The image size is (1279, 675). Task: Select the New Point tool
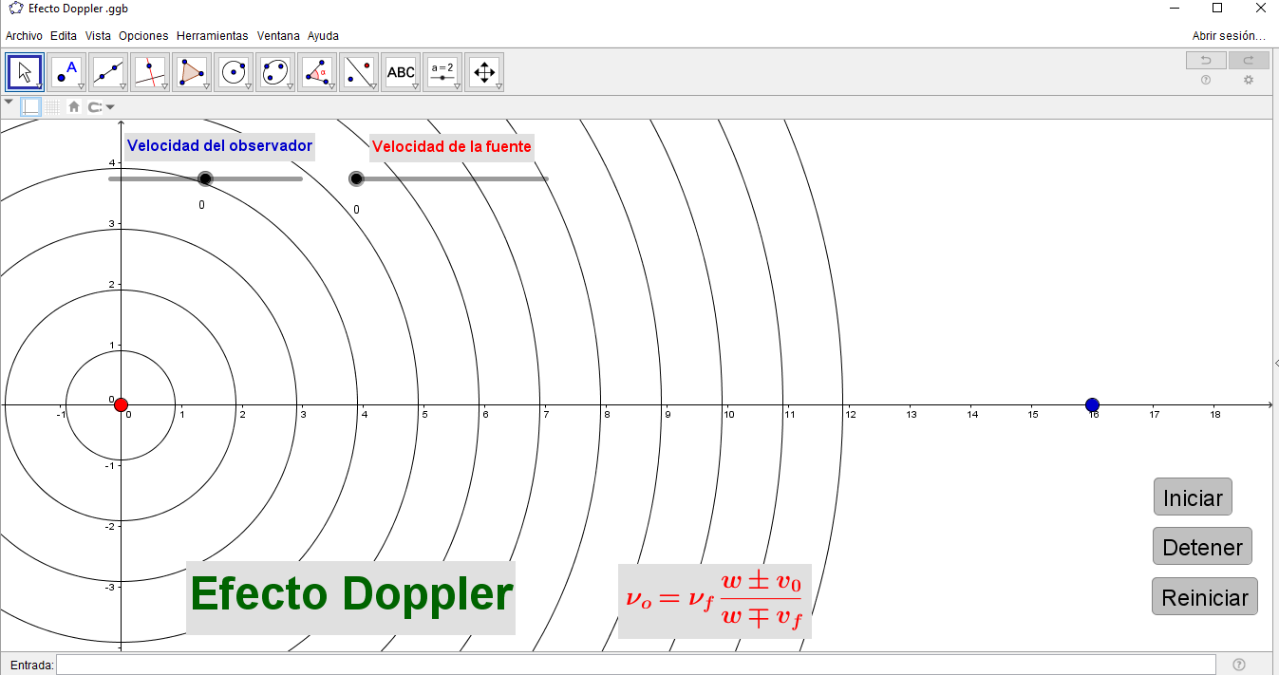click(x=67, y=72)
